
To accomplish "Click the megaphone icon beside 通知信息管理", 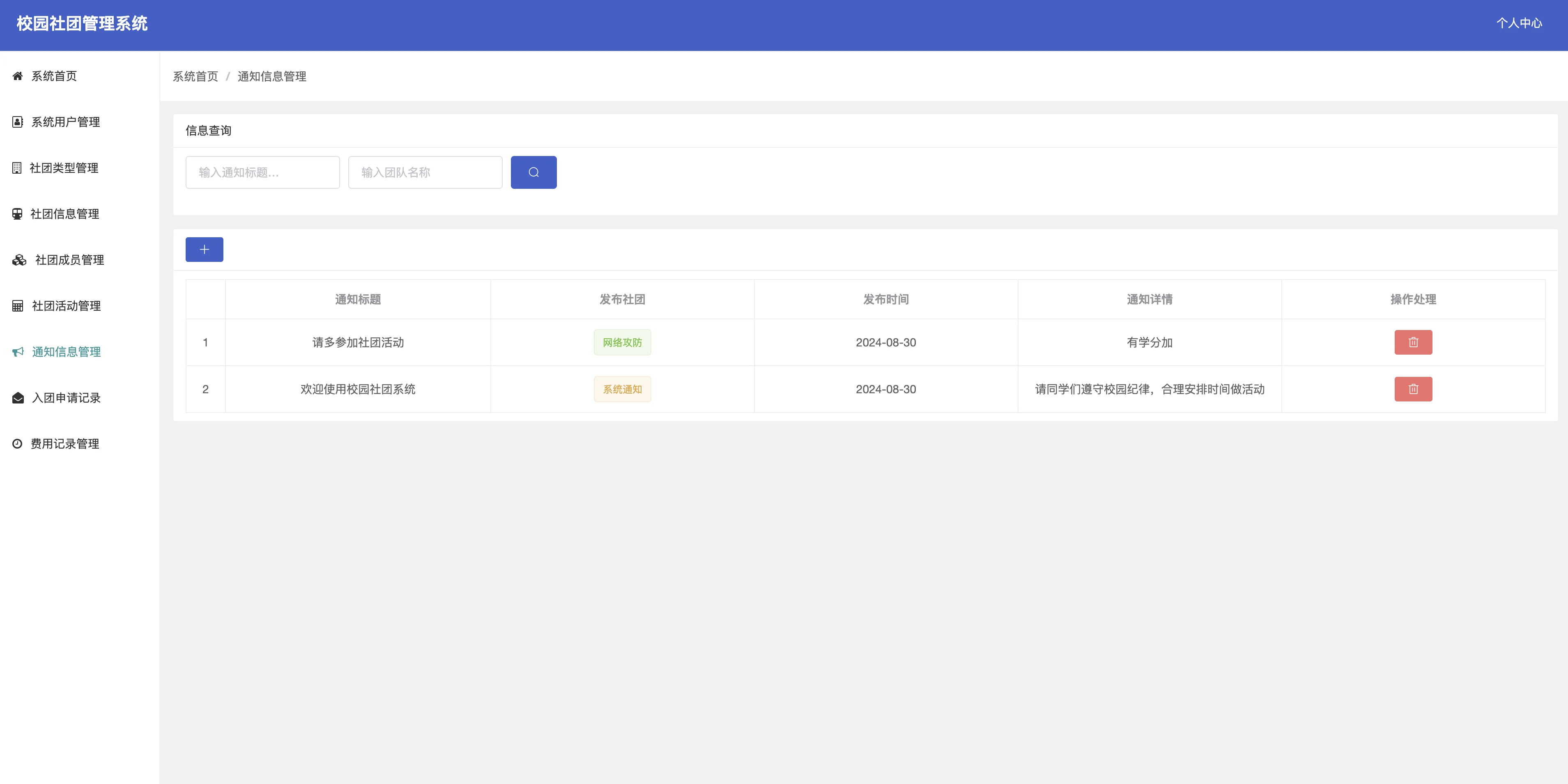I will tap(18, 351).
